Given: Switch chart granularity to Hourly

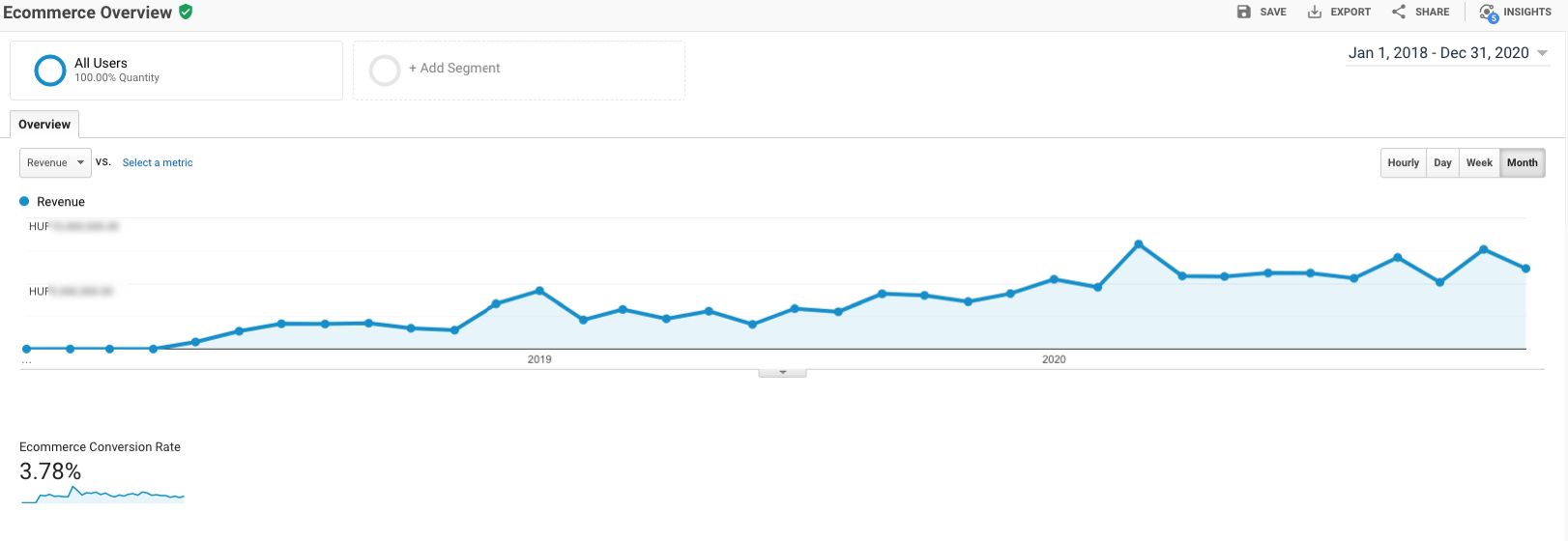Looking at the screenshot, I should coord(1403,163).
